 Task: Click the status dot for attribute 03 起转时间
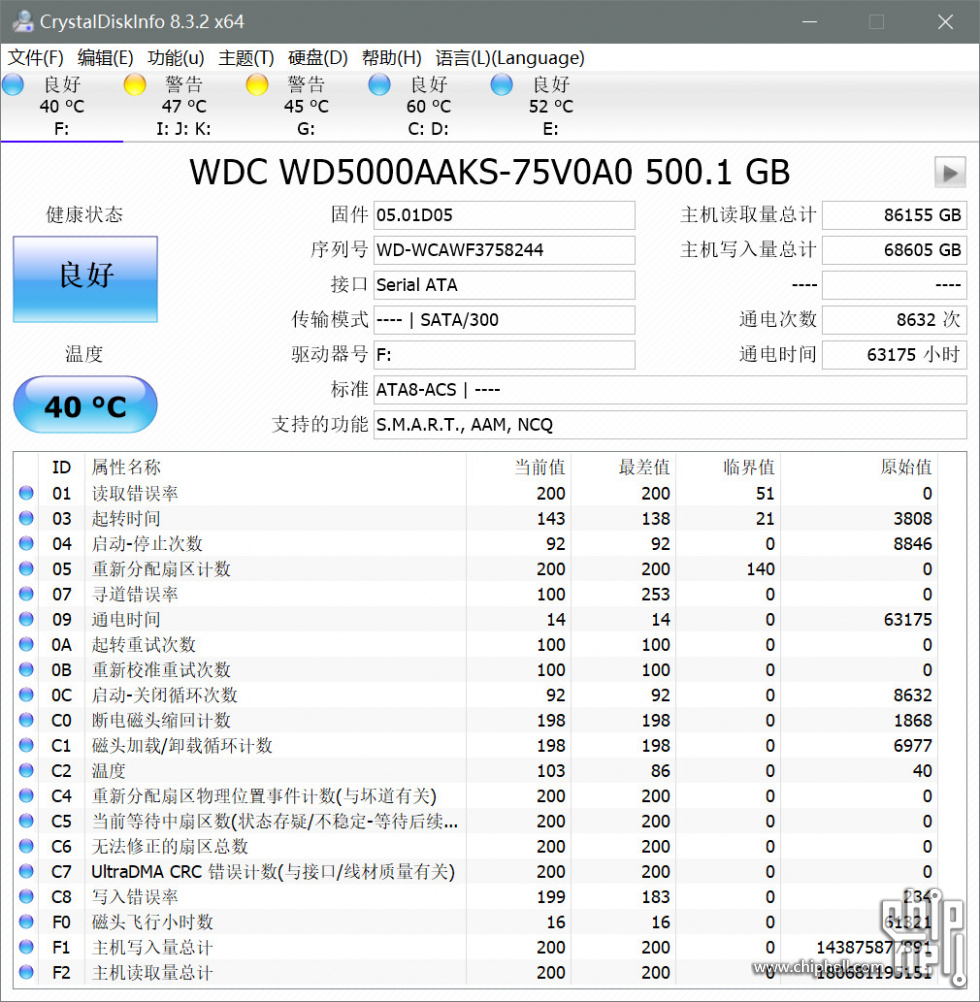point(26,518)
